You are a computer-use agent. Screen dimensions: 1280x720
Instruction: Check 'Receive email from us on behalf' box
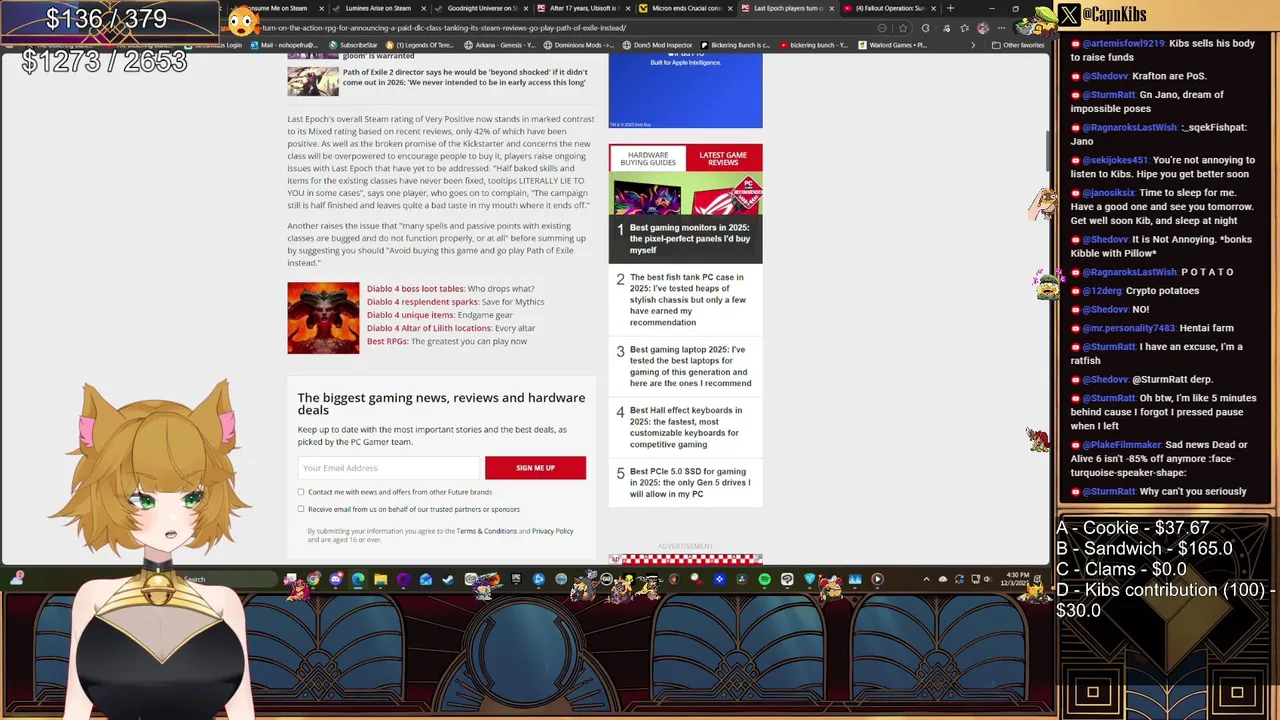point(301,509)
